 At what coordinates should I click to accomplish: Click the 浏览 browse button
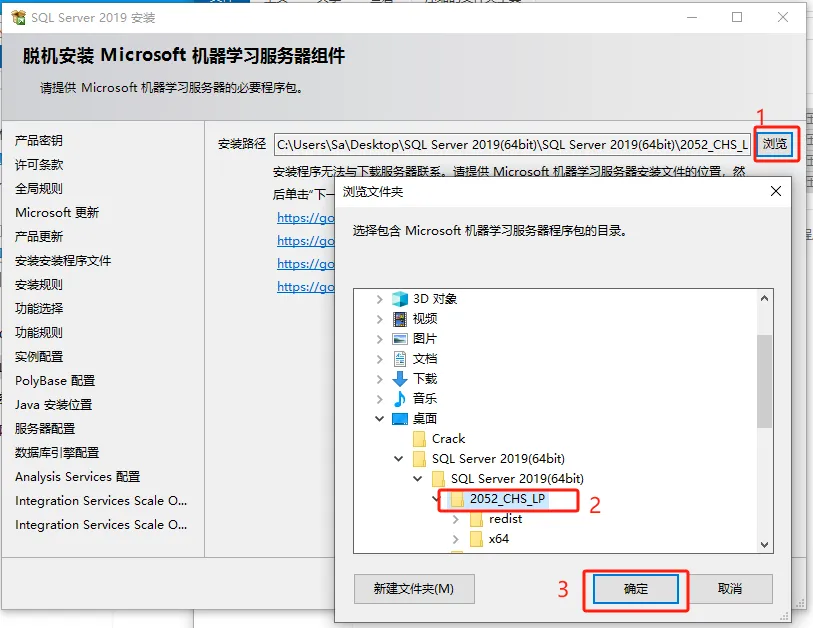pyautogui.click(x=775, y=144)
